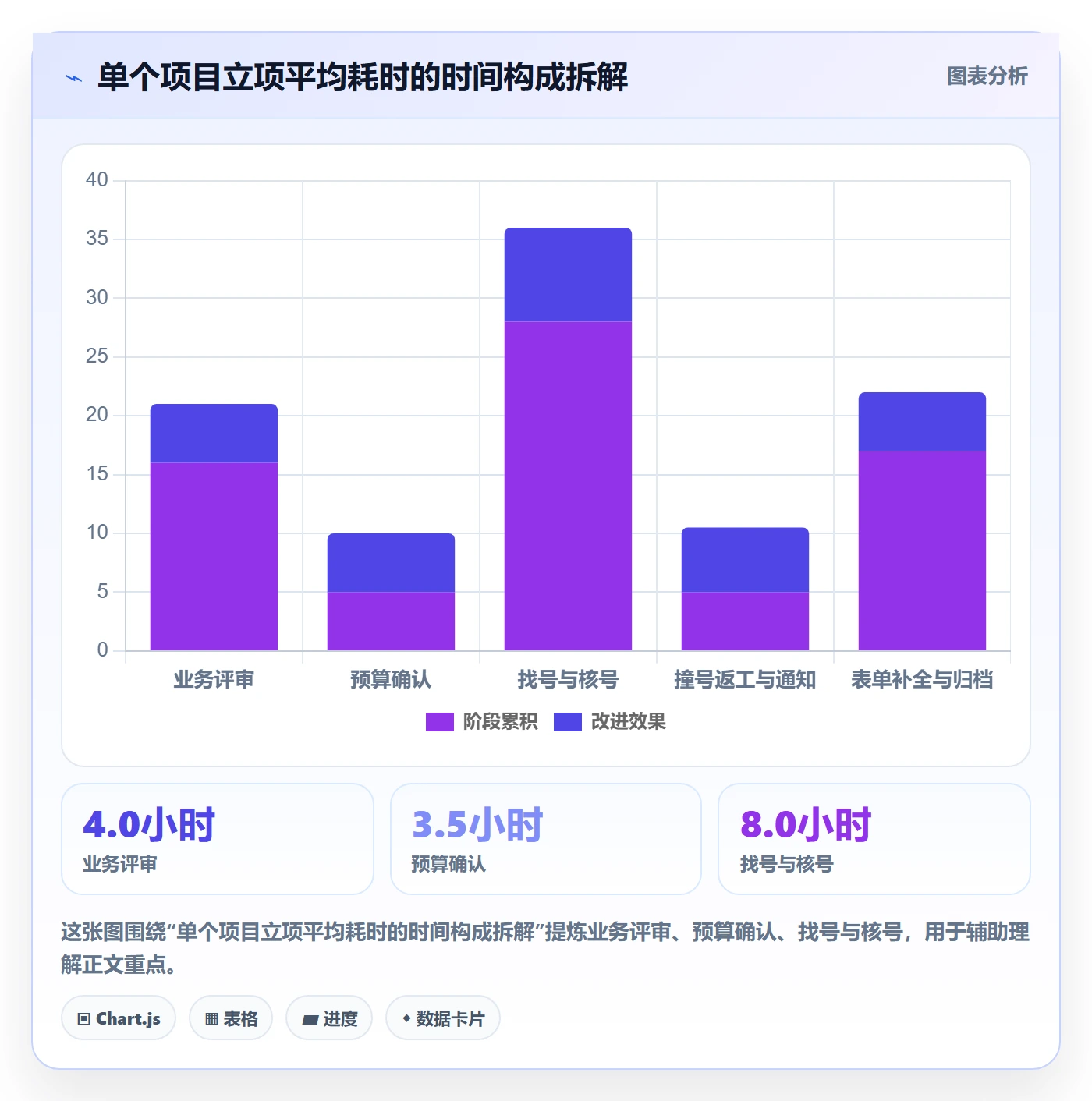The image size is (1092, 1101).
Task: Toggle the 改进效果 legend swatch
Action: click(567, 722)
